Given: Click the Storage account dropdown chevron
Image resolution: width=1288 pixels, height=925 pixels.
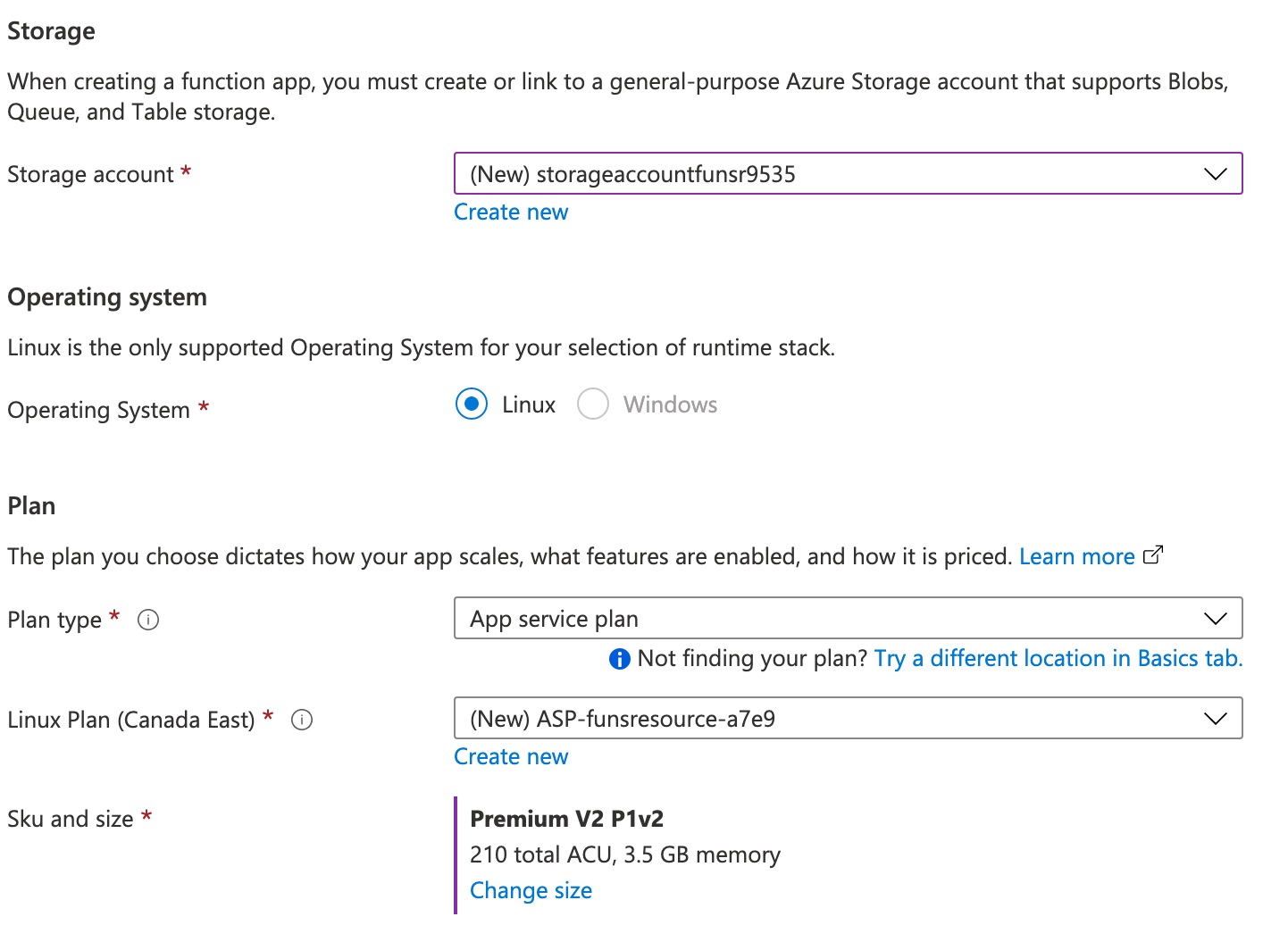Looking at the screenshot, I should click(1215, 174).
